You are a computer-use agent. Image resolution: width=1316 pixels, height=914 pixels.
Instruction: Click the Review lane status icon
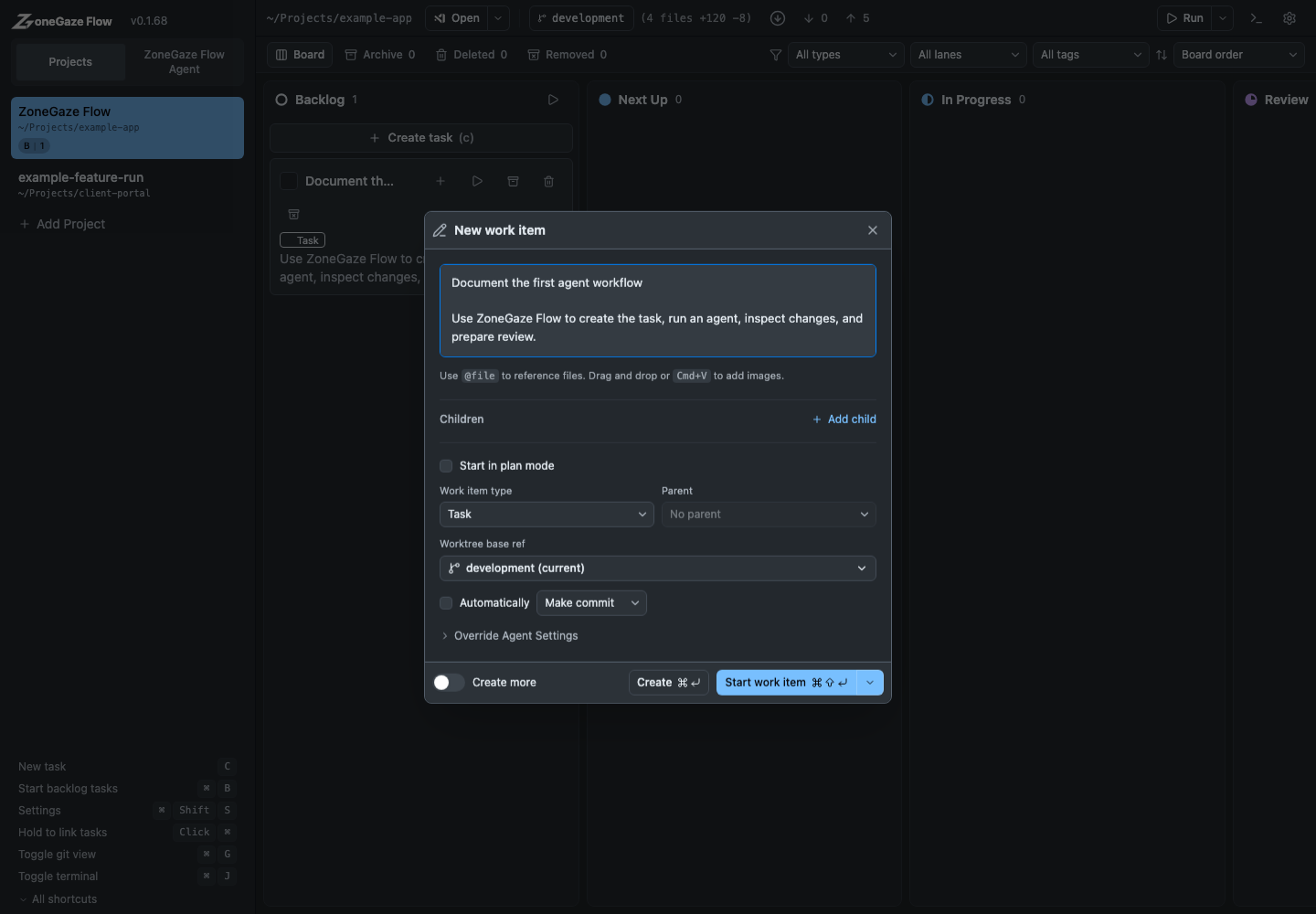[x=1251, y=100]
